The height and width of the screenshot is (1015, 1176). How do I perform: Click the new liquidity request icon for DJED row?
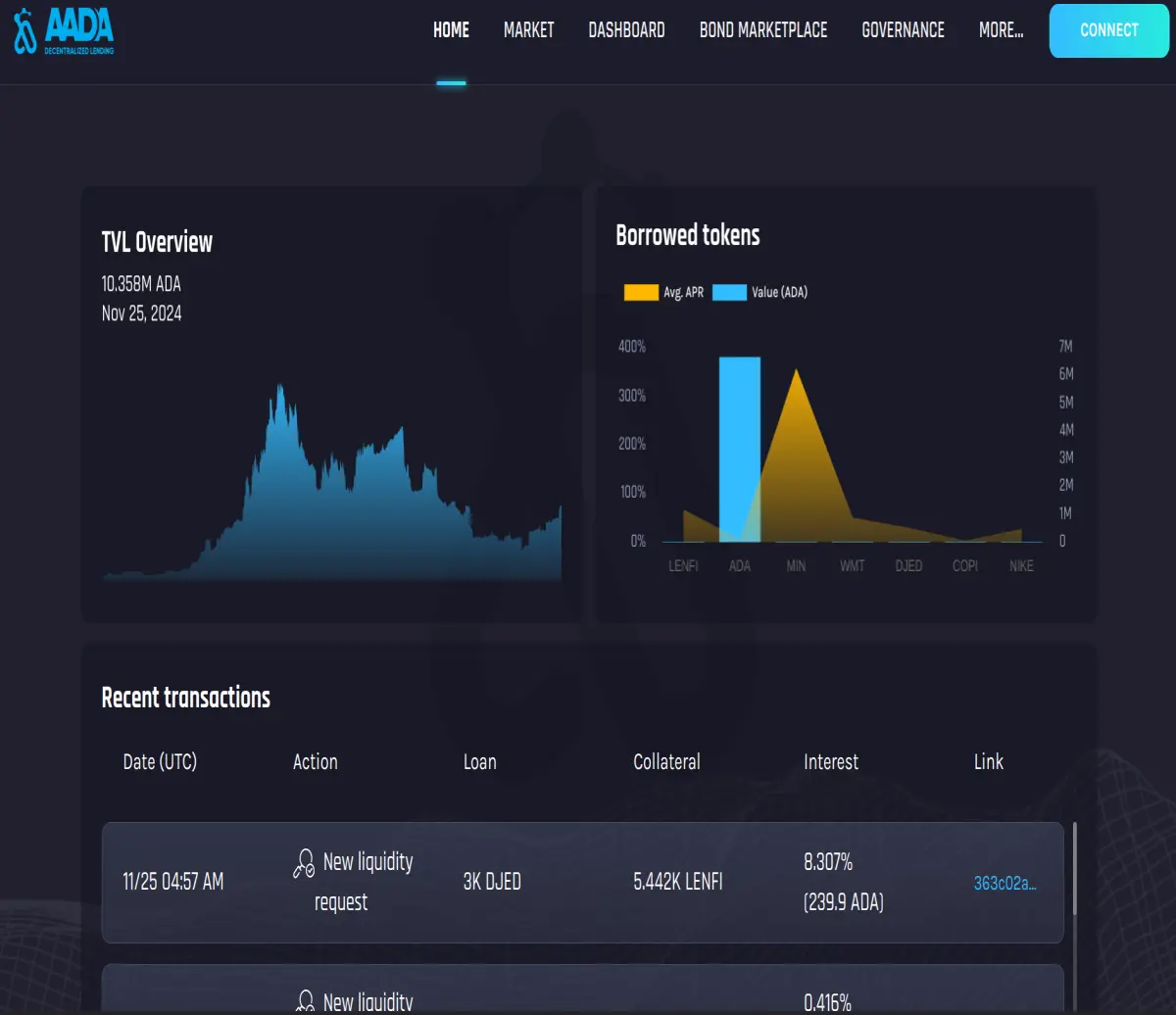(x=304, y=863)
